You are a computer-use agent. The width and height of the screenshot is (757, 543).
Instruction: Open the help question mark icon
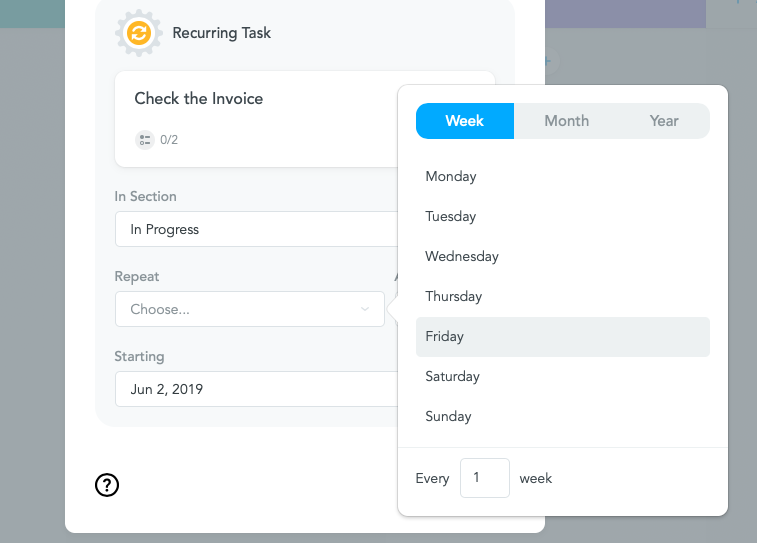(x=107, y=485)
